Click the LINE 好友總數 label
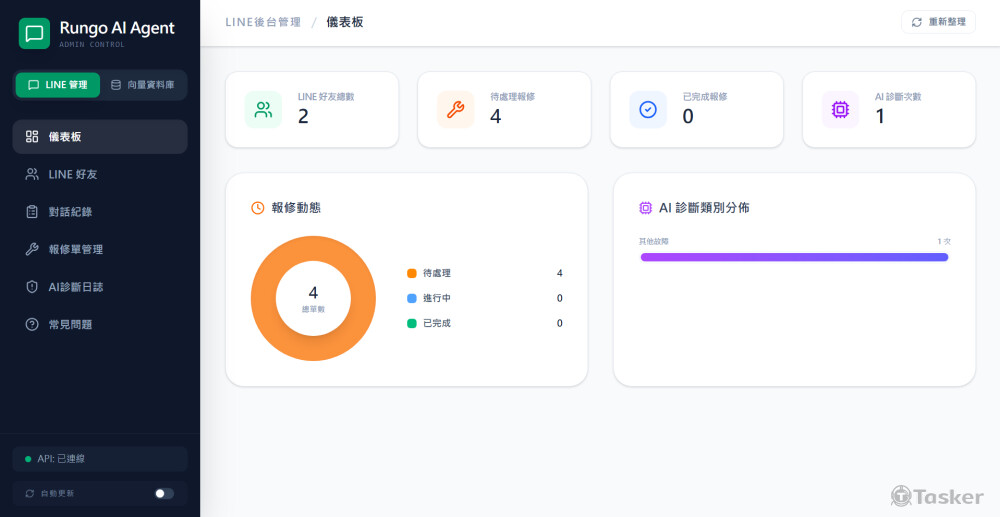 (326, 97)
